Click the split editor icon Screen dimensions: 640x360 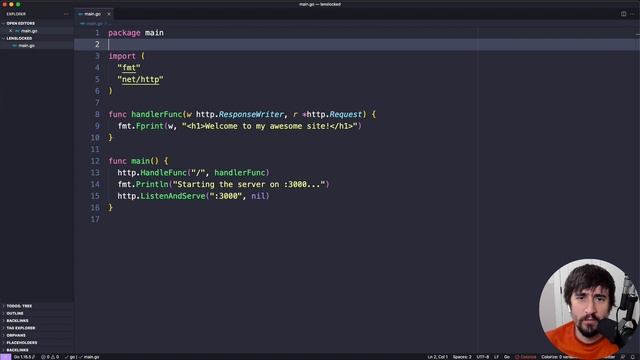click(x=623, y=14)
